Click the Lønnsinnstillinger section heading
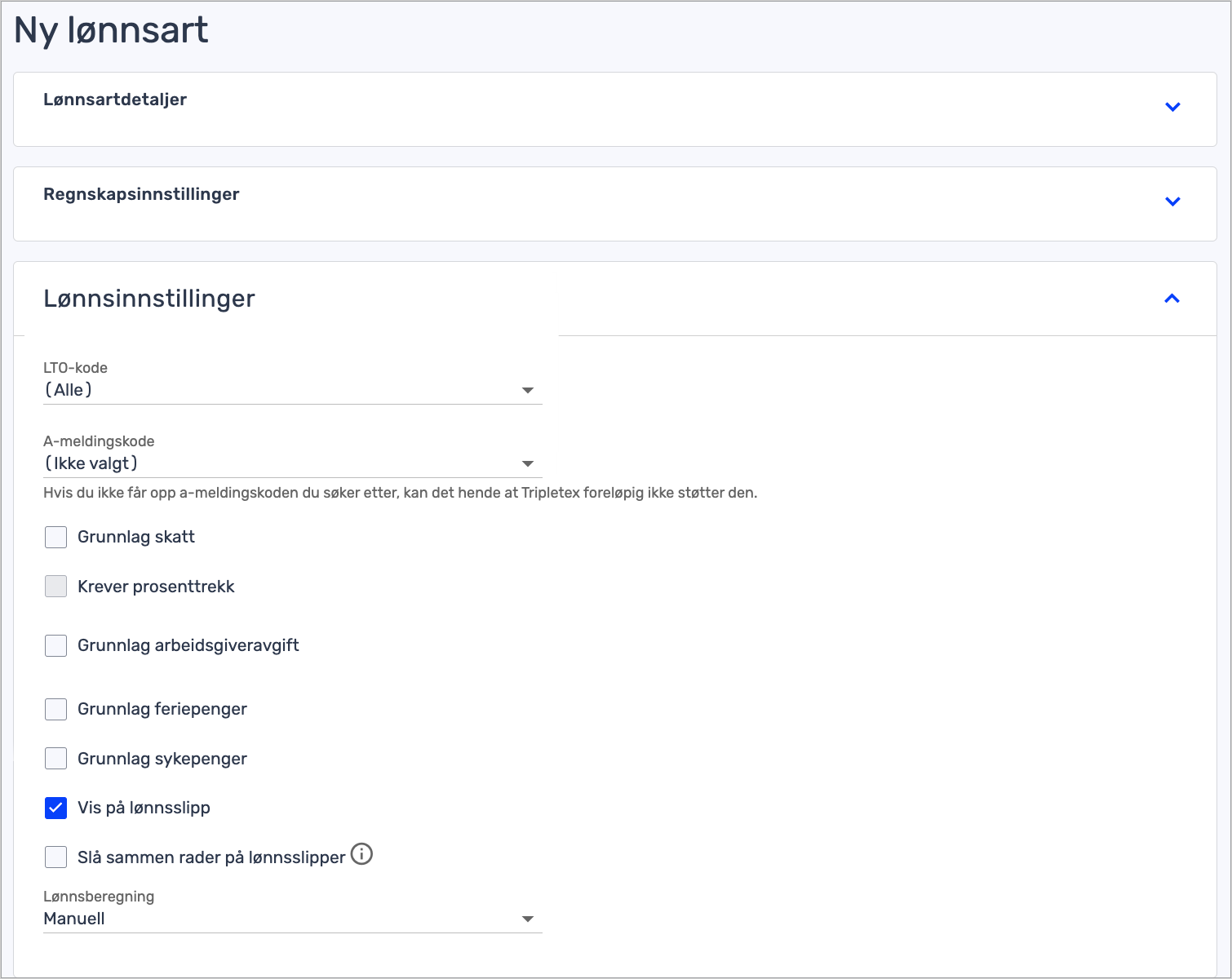Viewport: 1232px width, 979px height. [x=149, y=299]
